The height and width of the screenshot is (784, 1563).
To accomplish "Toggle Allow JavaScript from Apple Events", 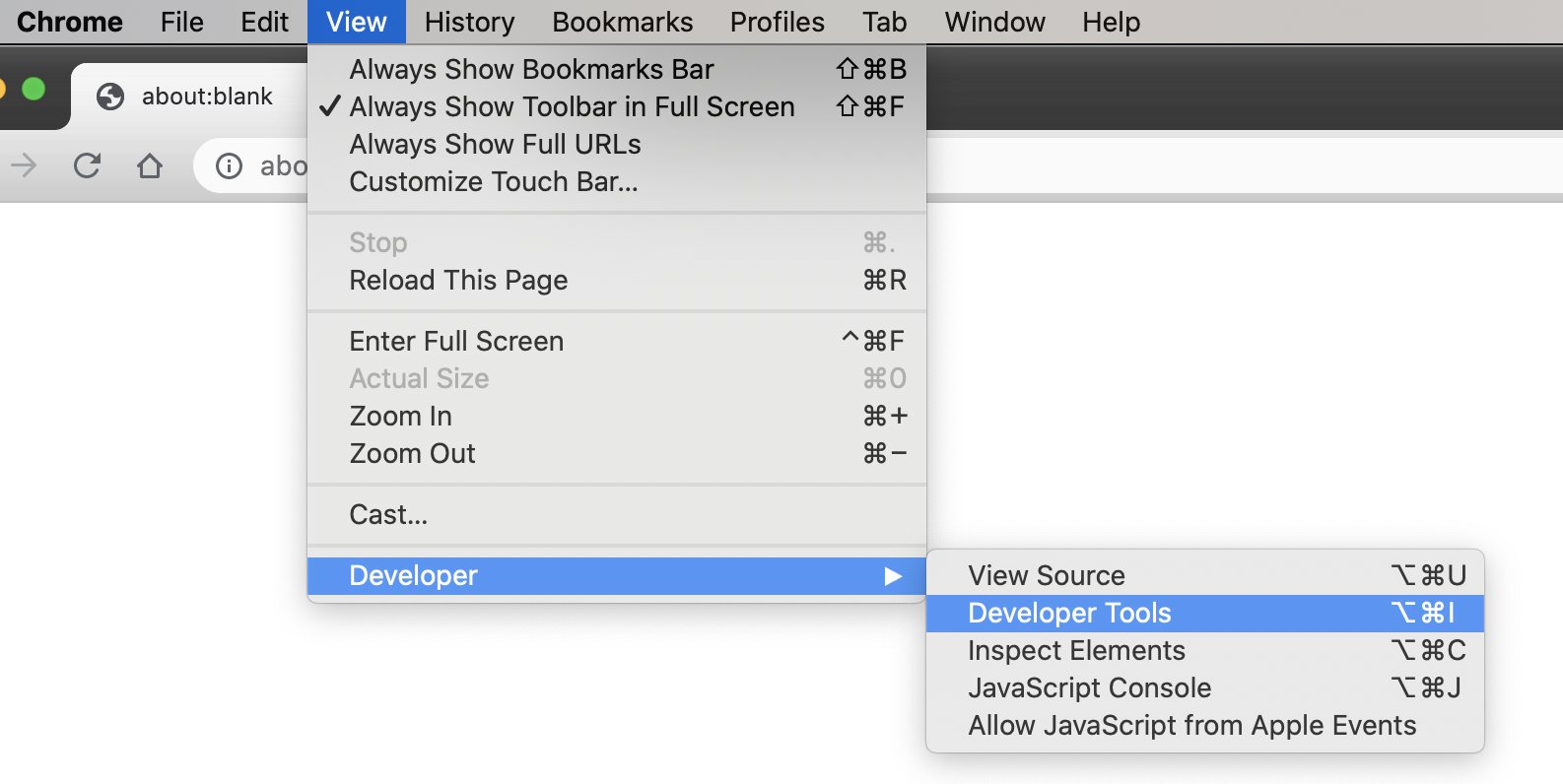I will point(1205,725).
